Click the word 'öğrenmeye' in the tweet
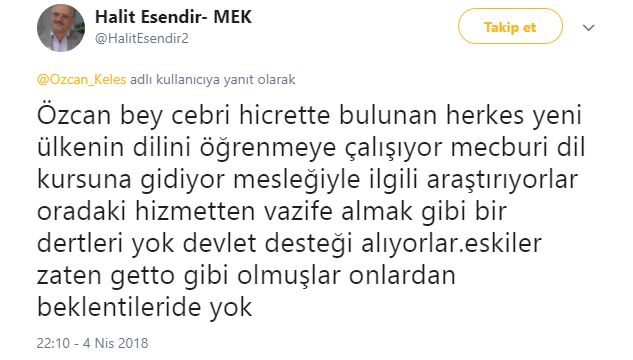Image resolution: width=633 pixels, height=360 pixels. tap(268, 148)
